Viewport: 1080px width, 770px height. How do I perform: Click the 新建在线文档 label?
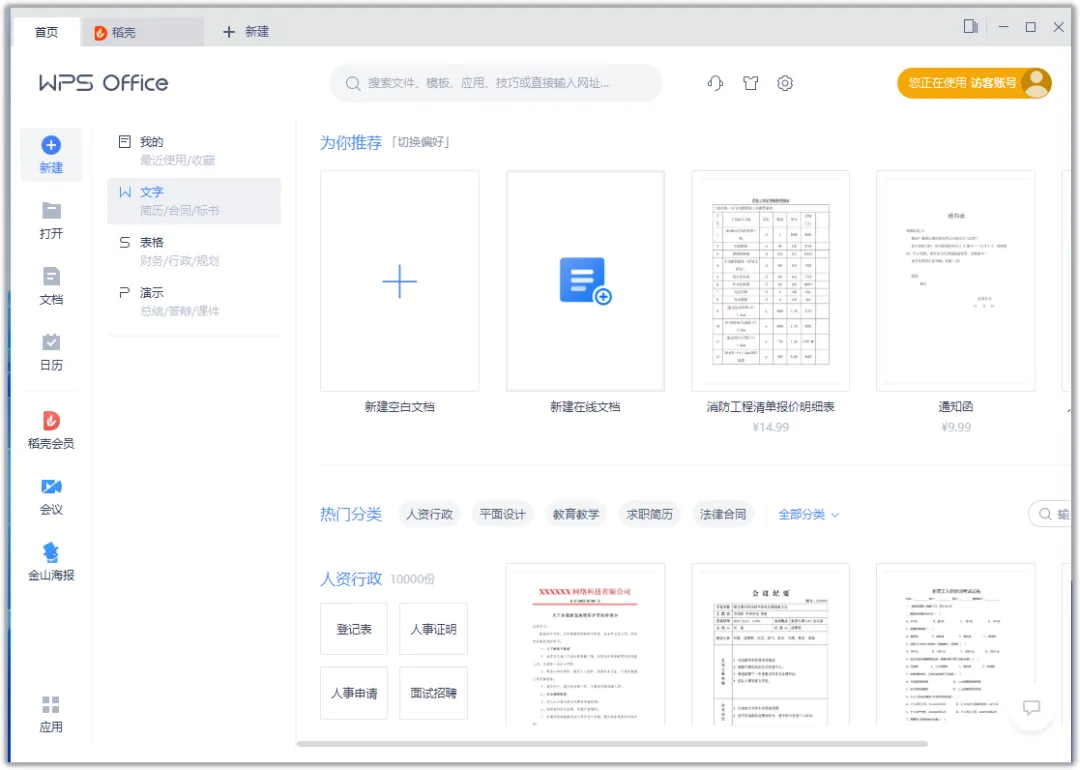(x=585, y=407)
